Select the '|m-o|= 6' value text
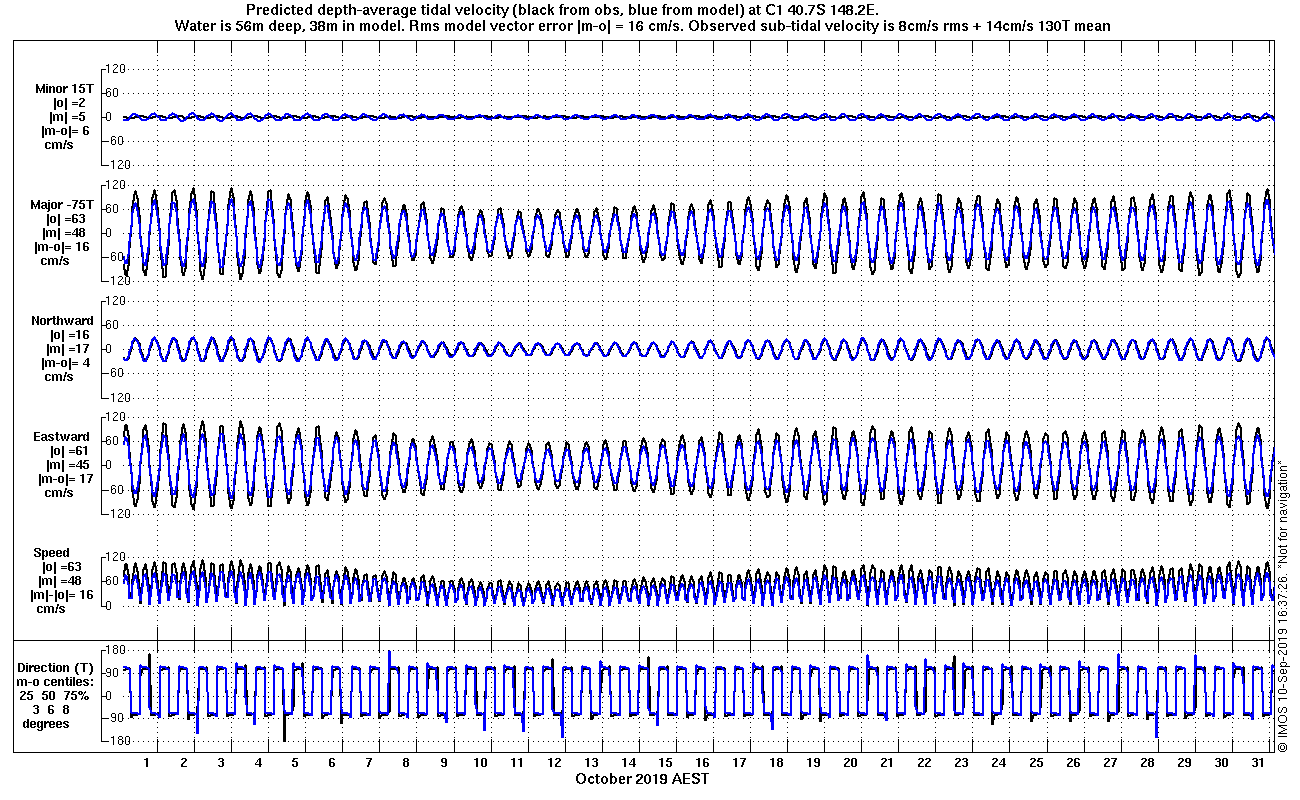 click(65, 131)
